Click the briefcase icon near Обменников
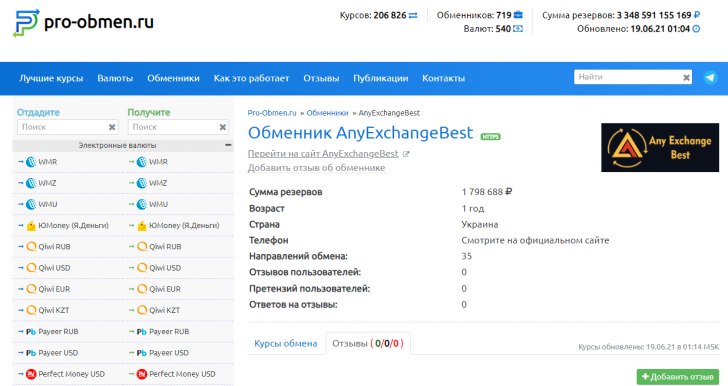This screenshot has height=386, width=728. [x=518, y=15]
